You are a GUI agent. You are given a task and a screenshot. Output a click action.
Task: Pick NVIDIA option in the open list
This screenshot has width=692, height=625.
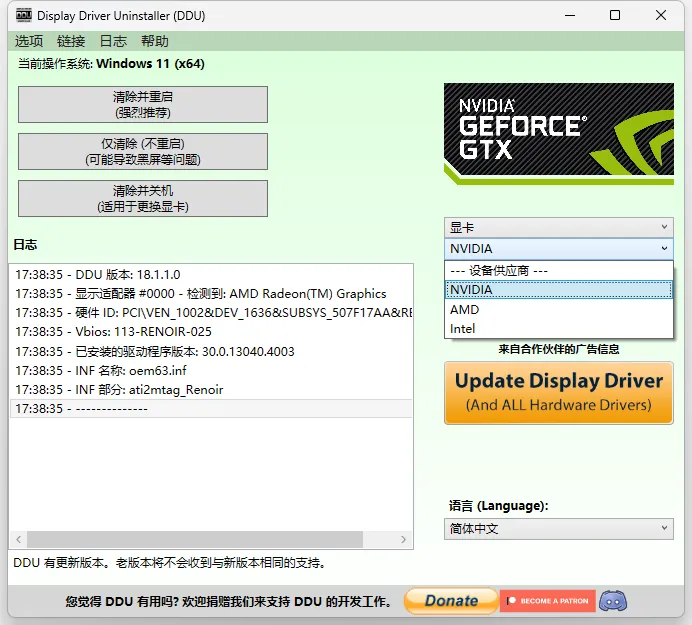click(x=471, y=290)
